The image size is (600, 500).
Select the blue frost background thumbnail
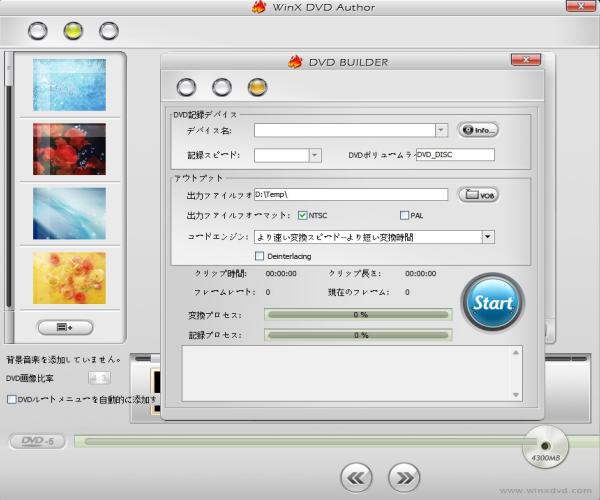(x=69, y=85)
